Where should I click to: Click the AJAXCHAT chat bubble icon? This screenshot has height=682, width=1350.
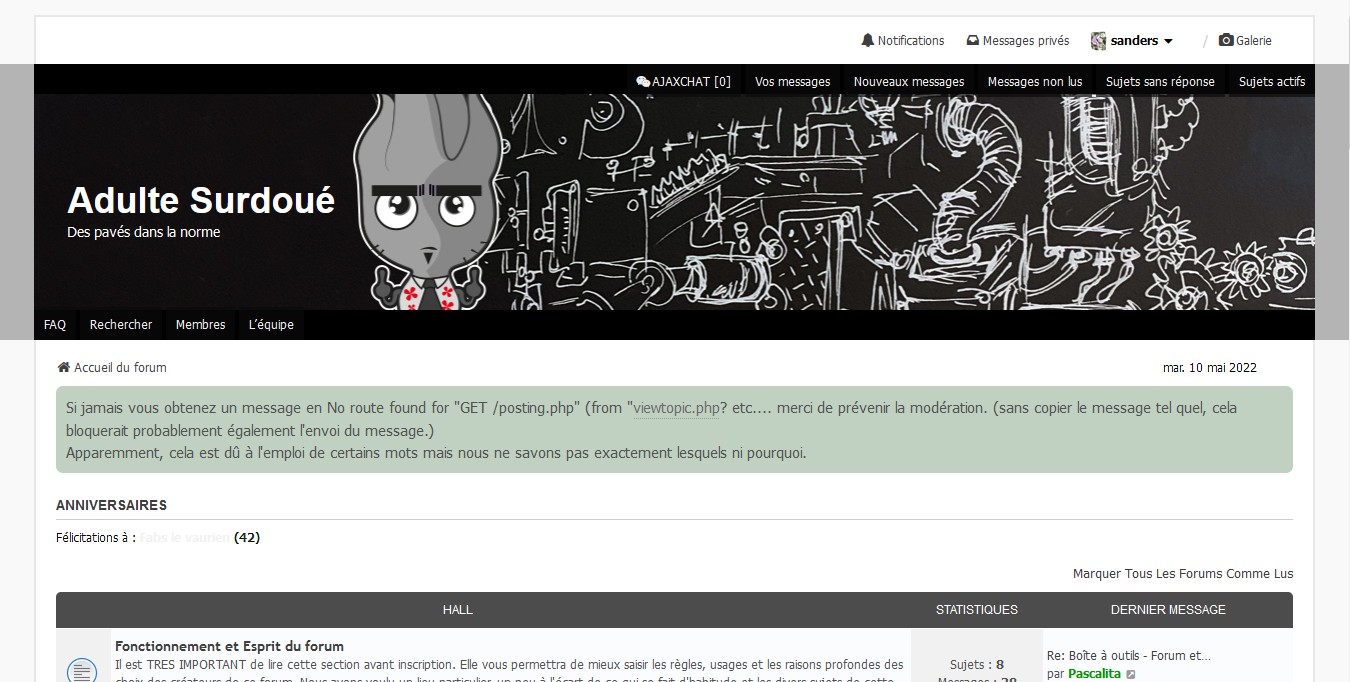tap(643, 82)
